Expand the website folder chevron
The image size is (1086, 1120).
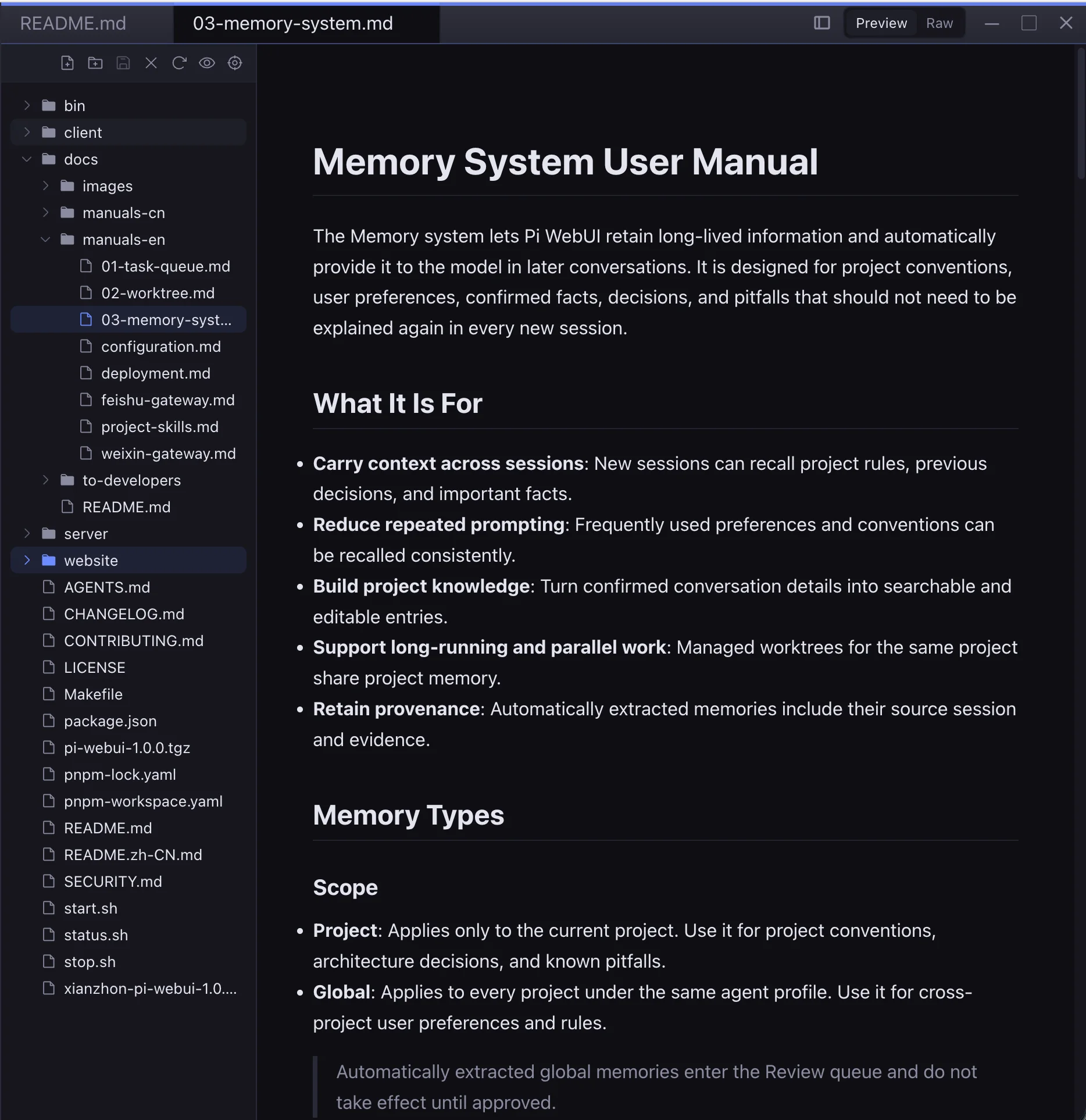pyautogui.click(x=27, y=560)
